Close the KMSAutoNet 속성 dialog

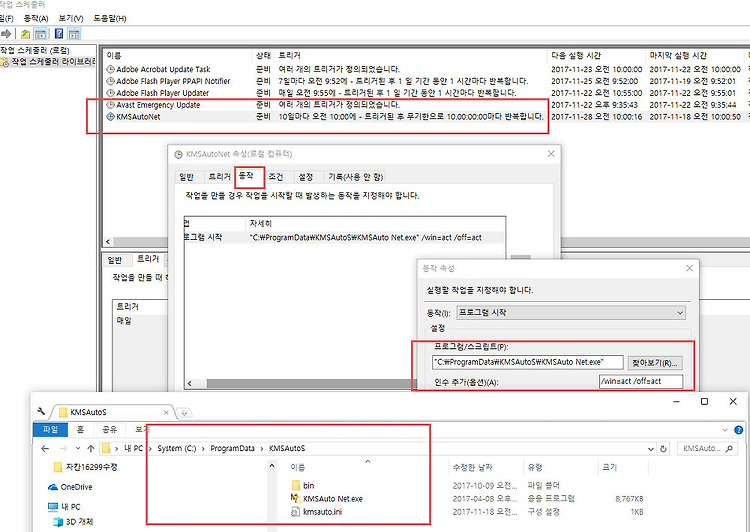click(x=551, y=154)
